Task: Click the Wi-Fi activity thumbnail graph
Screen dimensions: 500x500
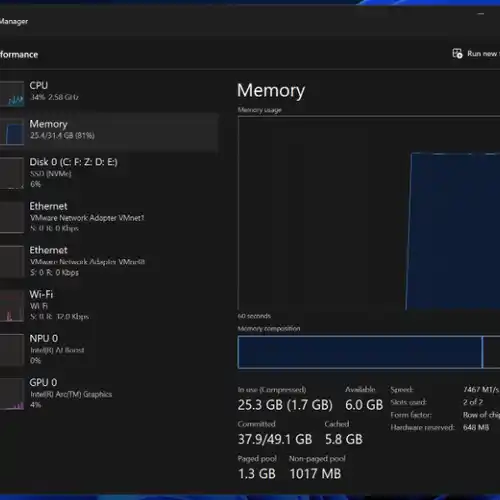Action: 12,306
